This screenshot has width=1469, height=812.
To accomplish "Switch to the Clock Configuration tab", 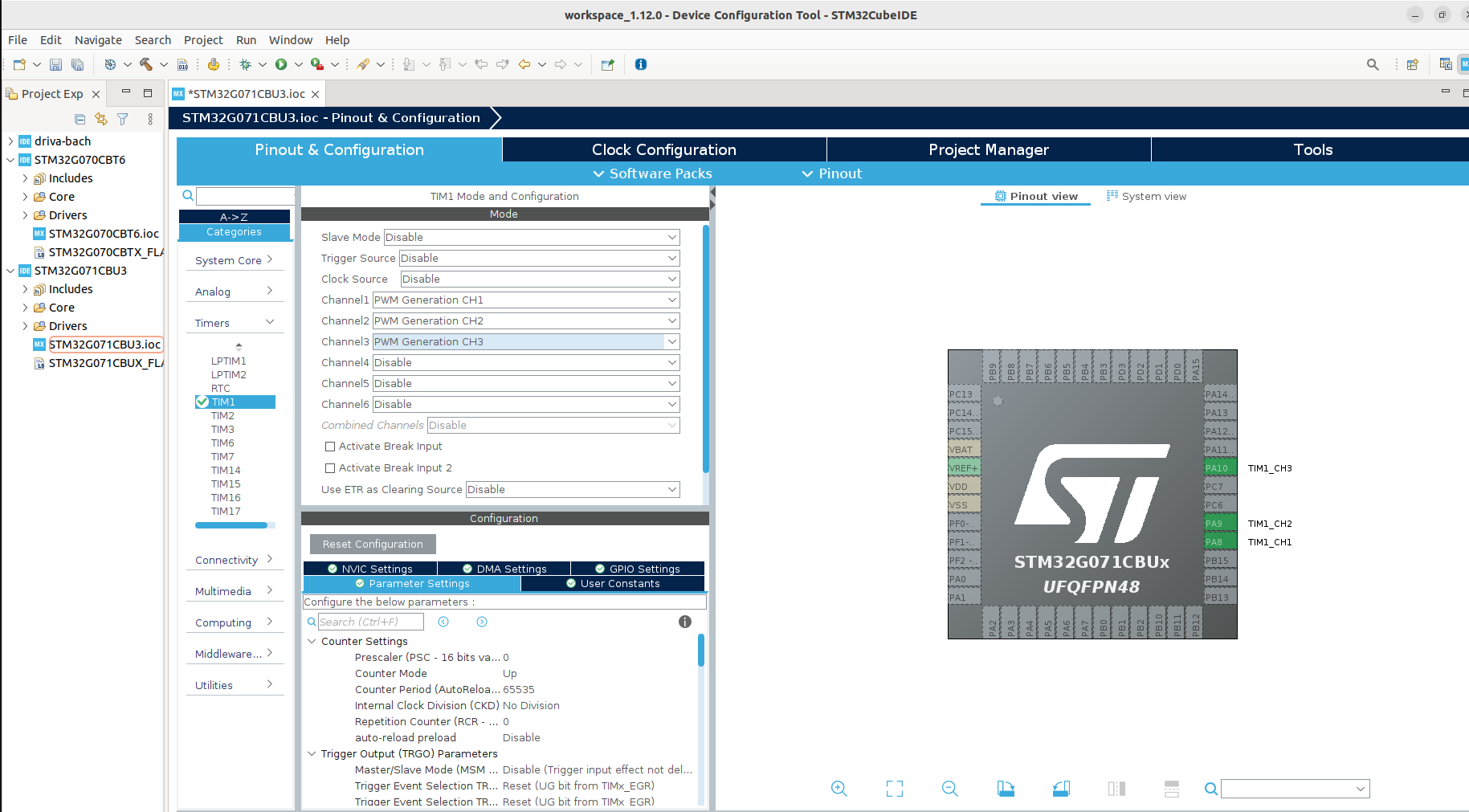I will (x=663, y=149).
